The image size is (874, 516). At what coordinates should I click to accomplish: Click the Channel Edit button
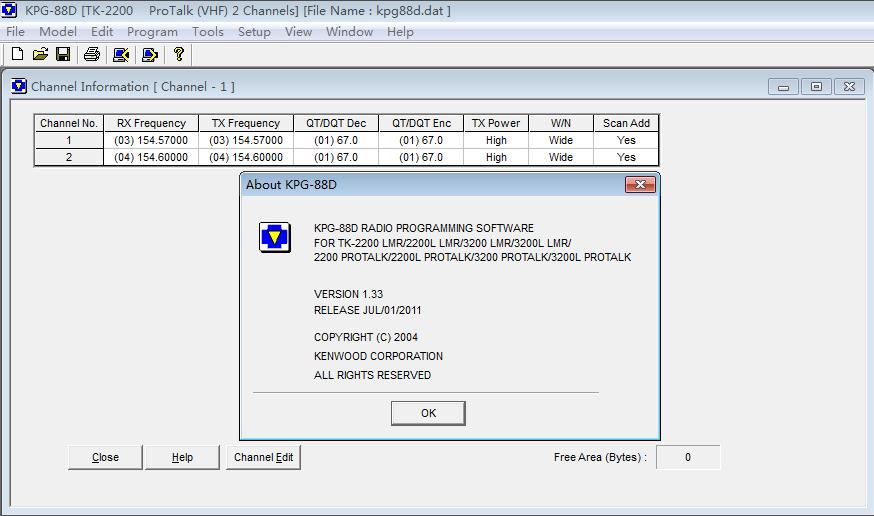click(264, 457)
